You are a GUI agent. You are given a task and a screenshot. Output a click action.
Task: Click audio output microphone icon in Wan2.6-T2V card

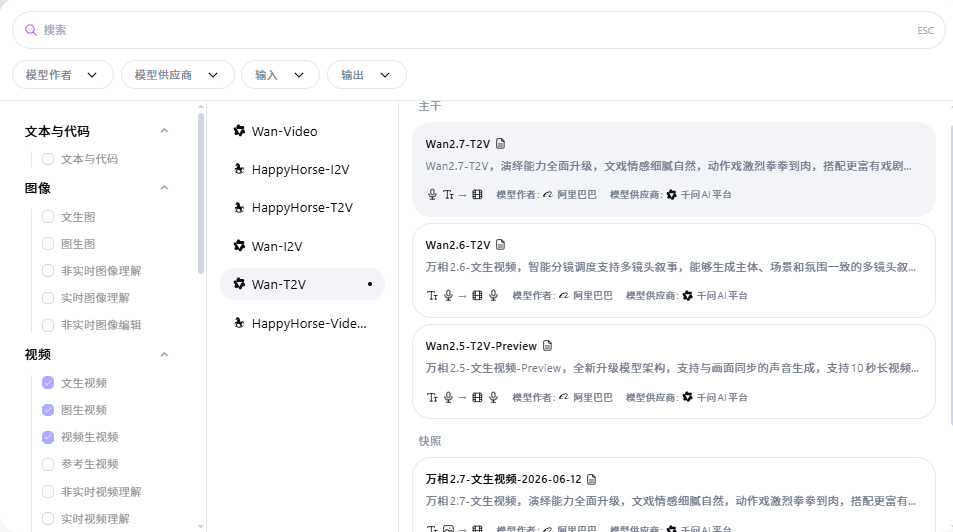493,295
